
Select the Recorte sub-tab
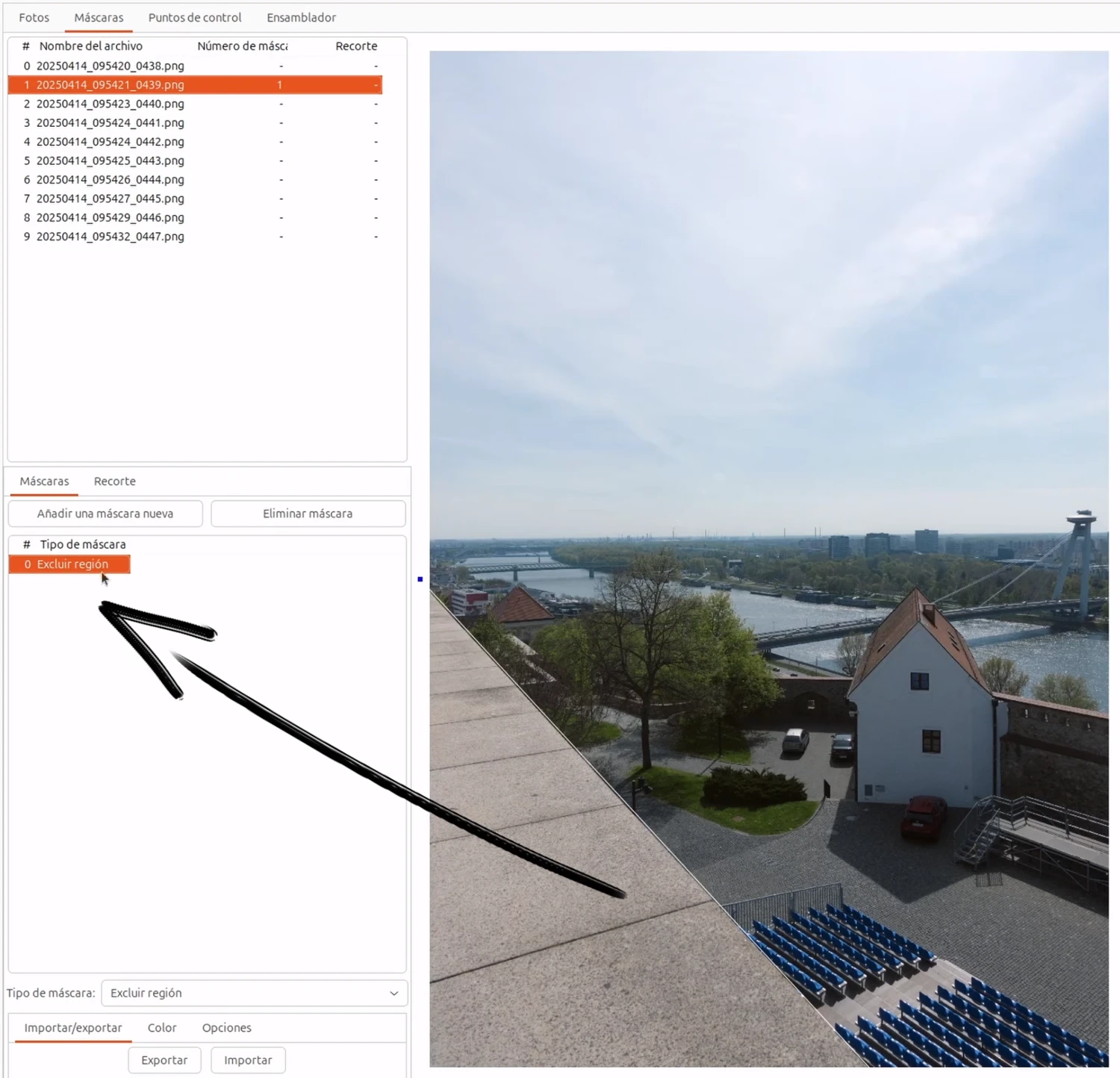tap(114, 482)
